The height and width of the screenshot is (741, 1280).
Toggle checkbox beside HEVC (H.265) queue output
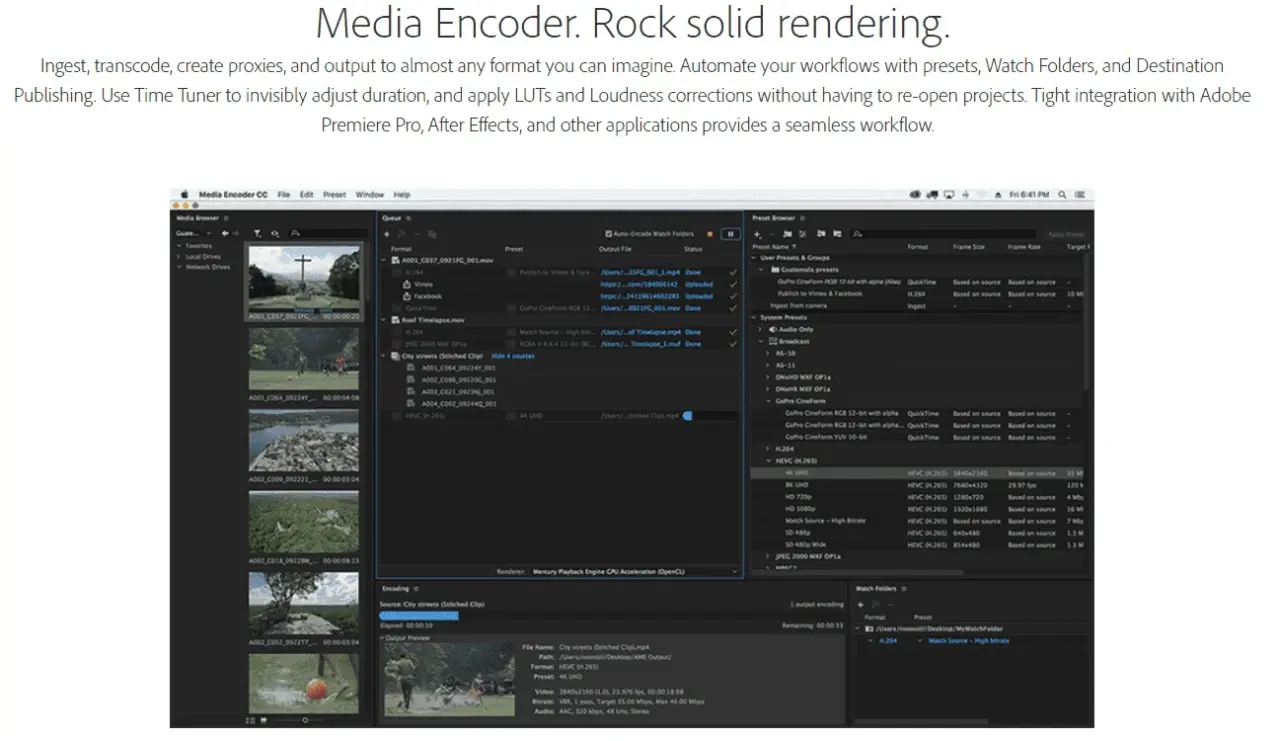tap(399, 415)
